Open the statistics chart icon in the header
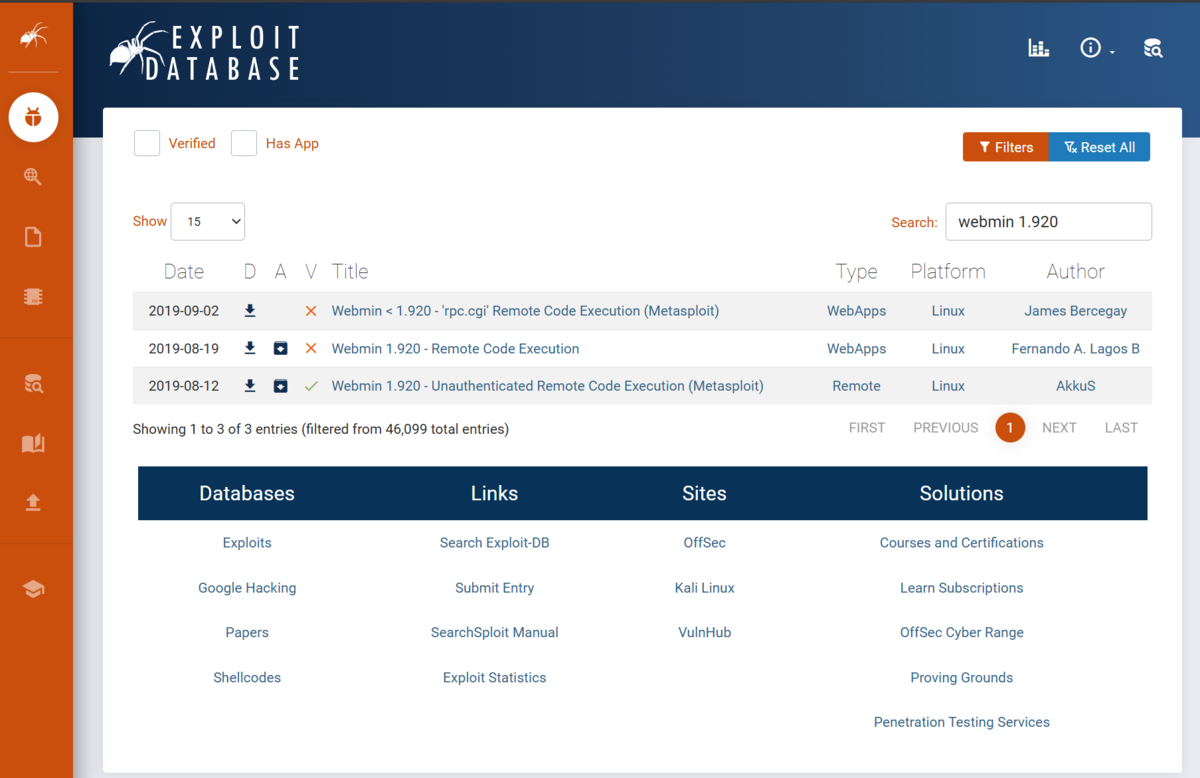 point(1039,48)
